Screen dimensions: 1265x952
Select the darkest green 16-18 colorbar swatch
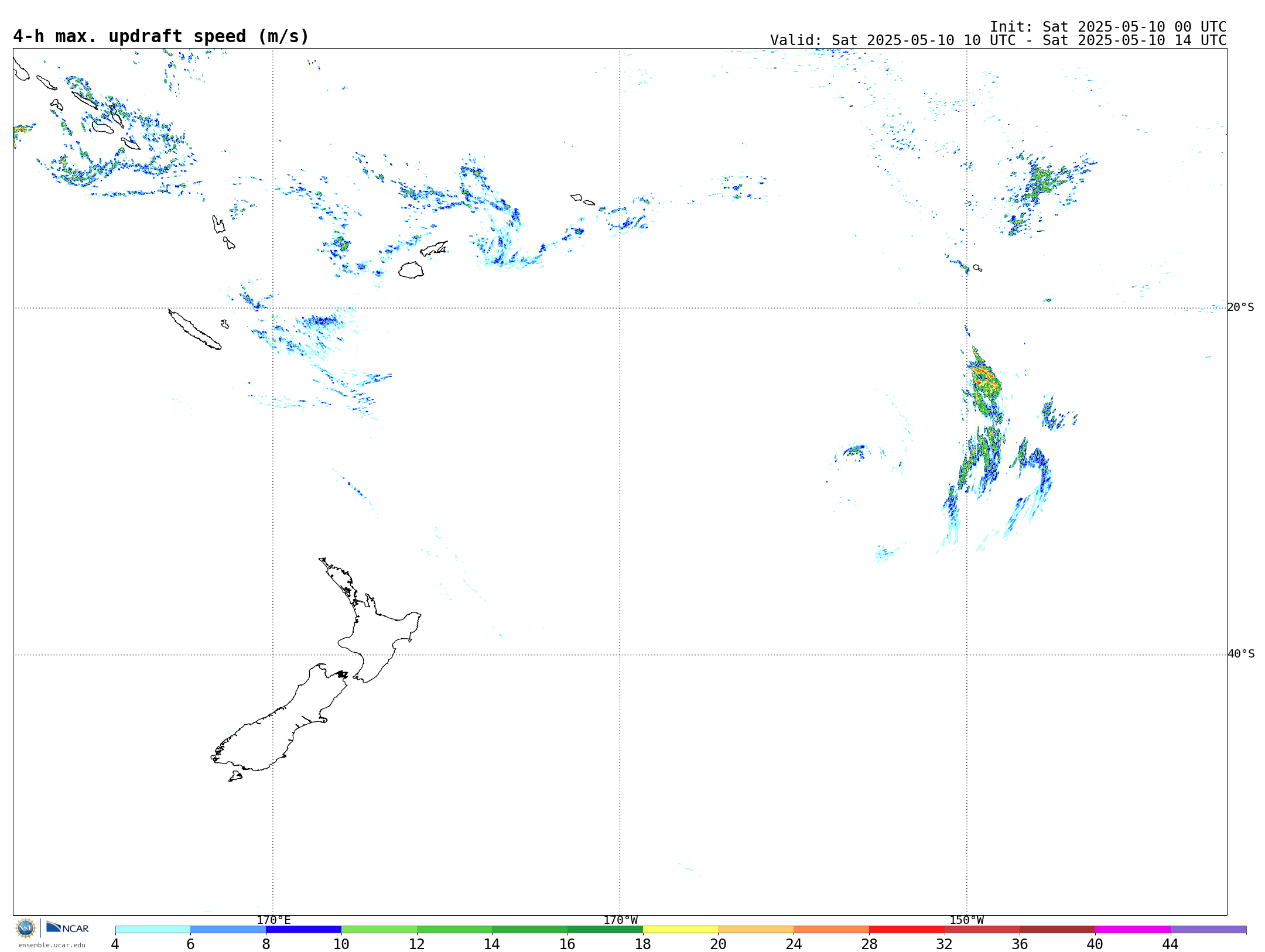pos(605,930)
